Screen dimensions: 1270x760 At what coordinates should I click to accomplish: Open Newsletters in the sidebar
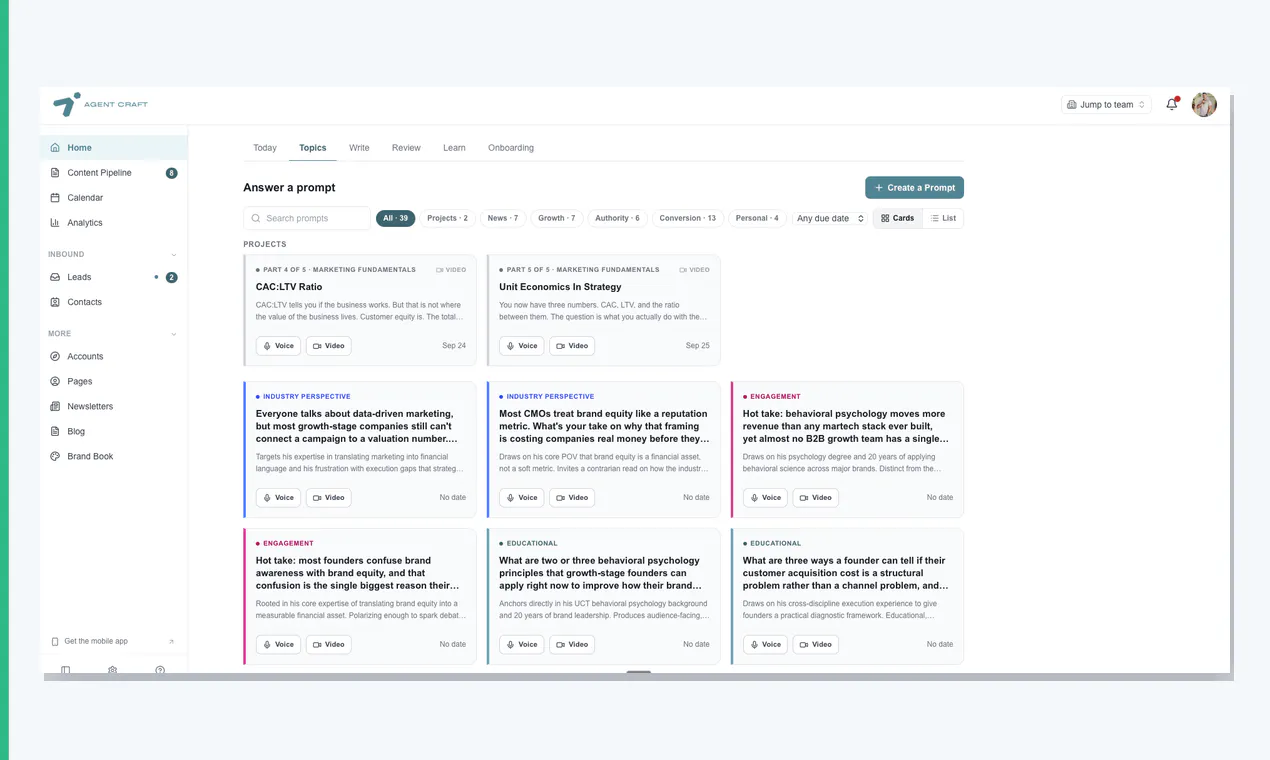[113, 406]
